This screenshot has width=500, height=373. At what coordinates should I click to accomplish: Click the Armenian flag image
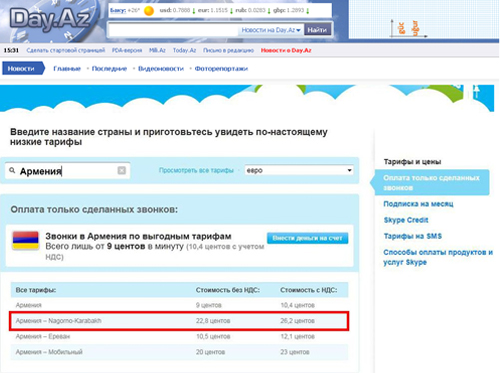tap(26, 241)
